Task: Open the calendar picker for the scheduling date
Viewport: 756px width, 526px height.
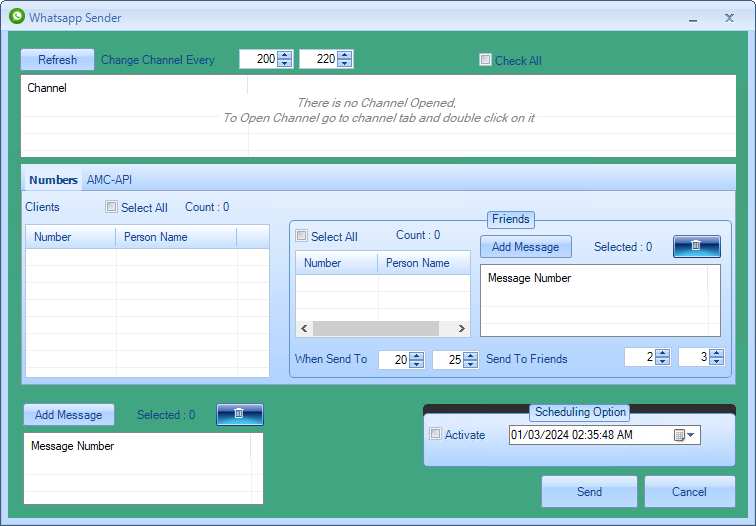Action: click(x=684, y=435)
